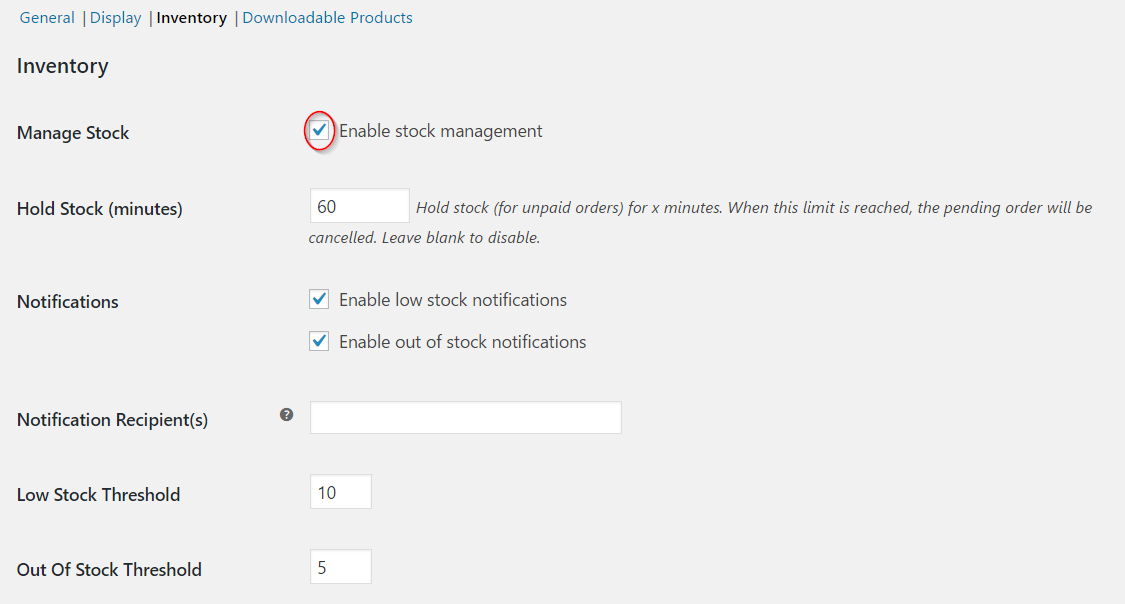Open the help tooltip for Notification Recipient(s)
This screenshot has width=1125, height=604.
[286, 415]
